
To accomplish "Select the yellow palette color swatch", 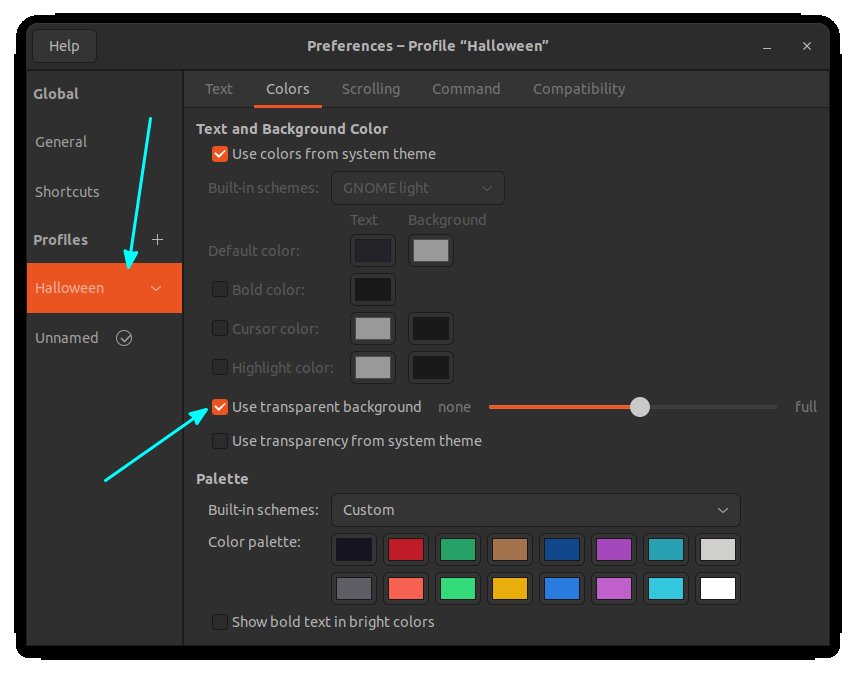I will tap(509, 588).
